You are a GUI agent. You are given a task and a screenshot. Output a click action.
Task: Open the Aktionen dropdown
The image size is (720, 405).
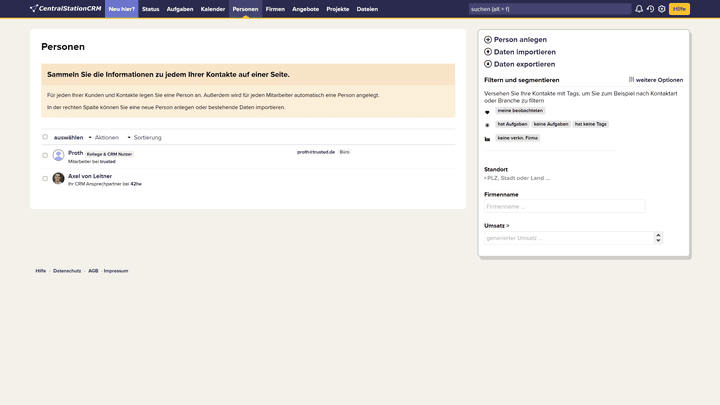[105, 137]
